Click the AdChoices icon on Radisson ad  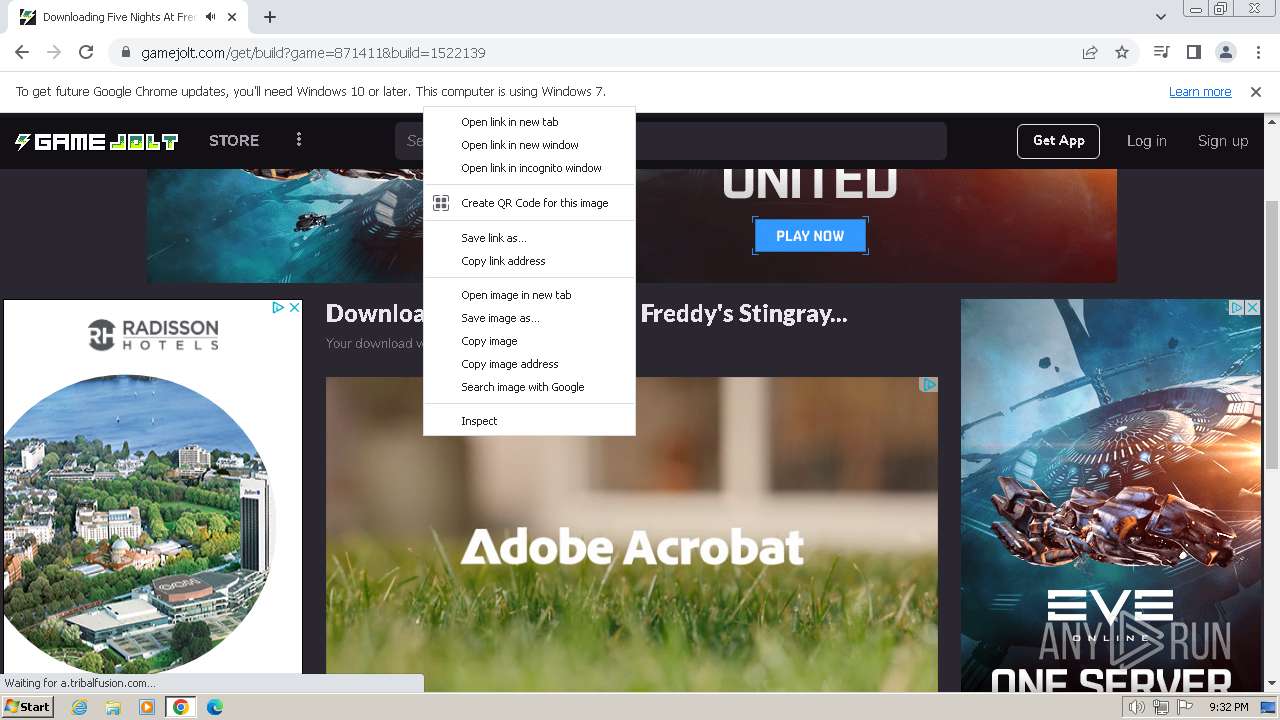pos(279,307)
